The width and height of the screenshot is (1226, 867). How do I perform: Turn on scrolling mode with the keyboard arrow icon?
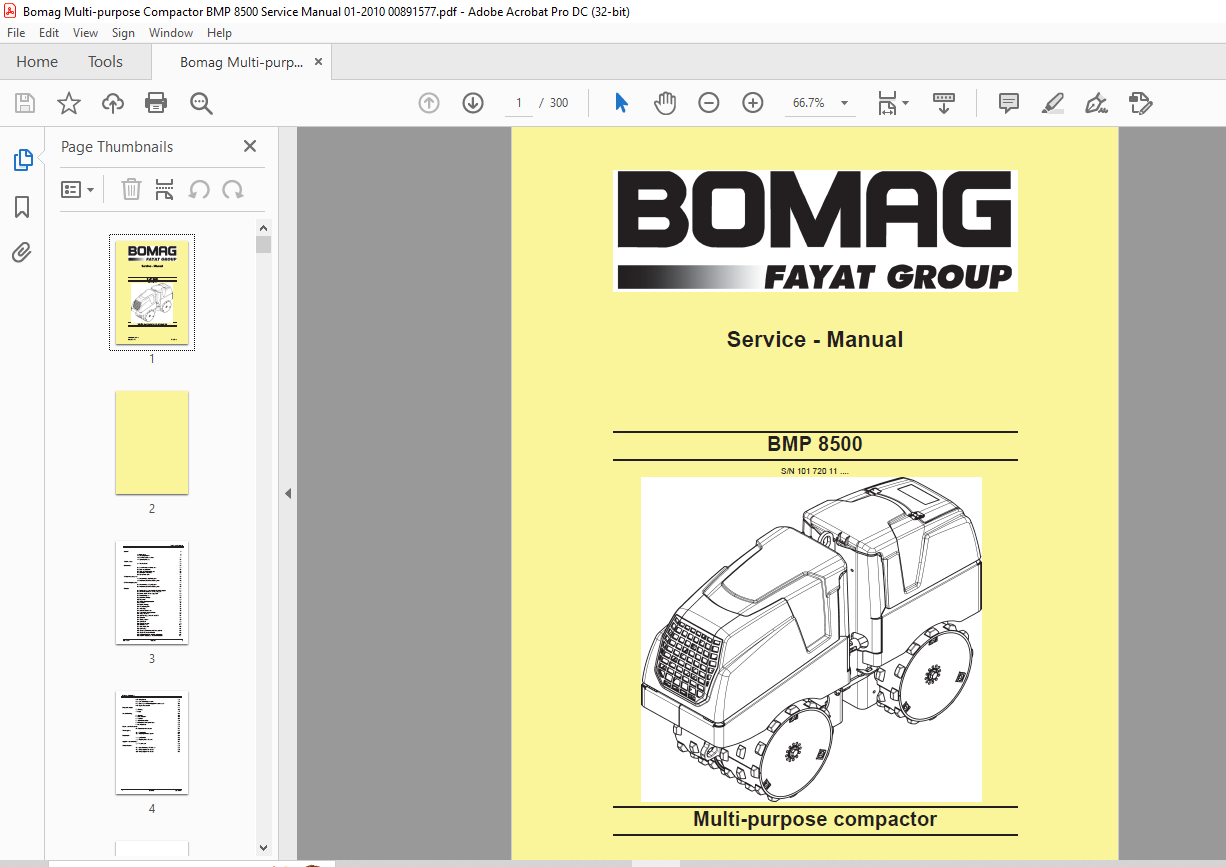coord(944,103)
